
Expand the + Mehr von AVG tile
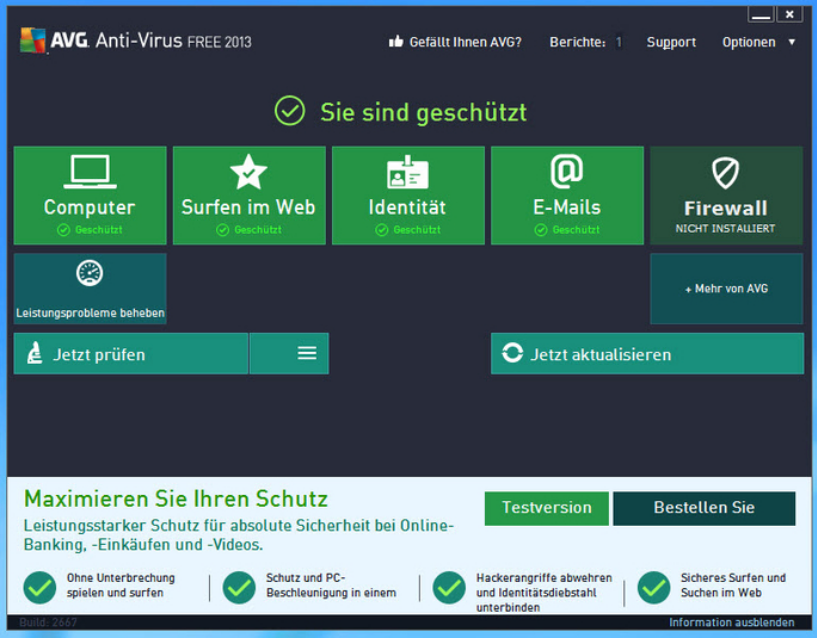pyautogui.click(x=726, y=289)
